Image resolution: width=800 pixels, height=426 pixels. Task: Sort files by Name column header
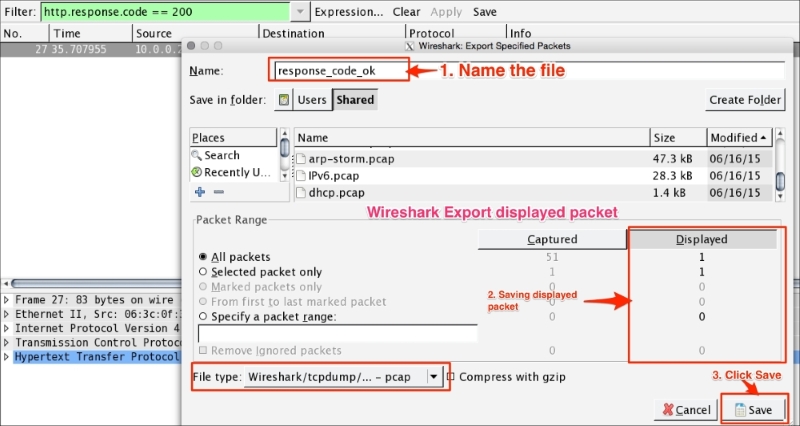[471, 138]
